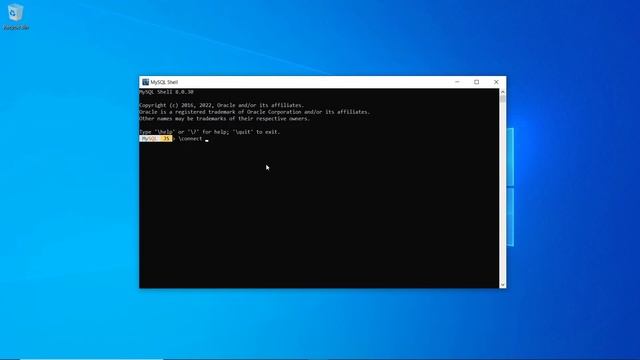
Task: Click the 'Other names may be trademarks' line
Action: [225, 119]
